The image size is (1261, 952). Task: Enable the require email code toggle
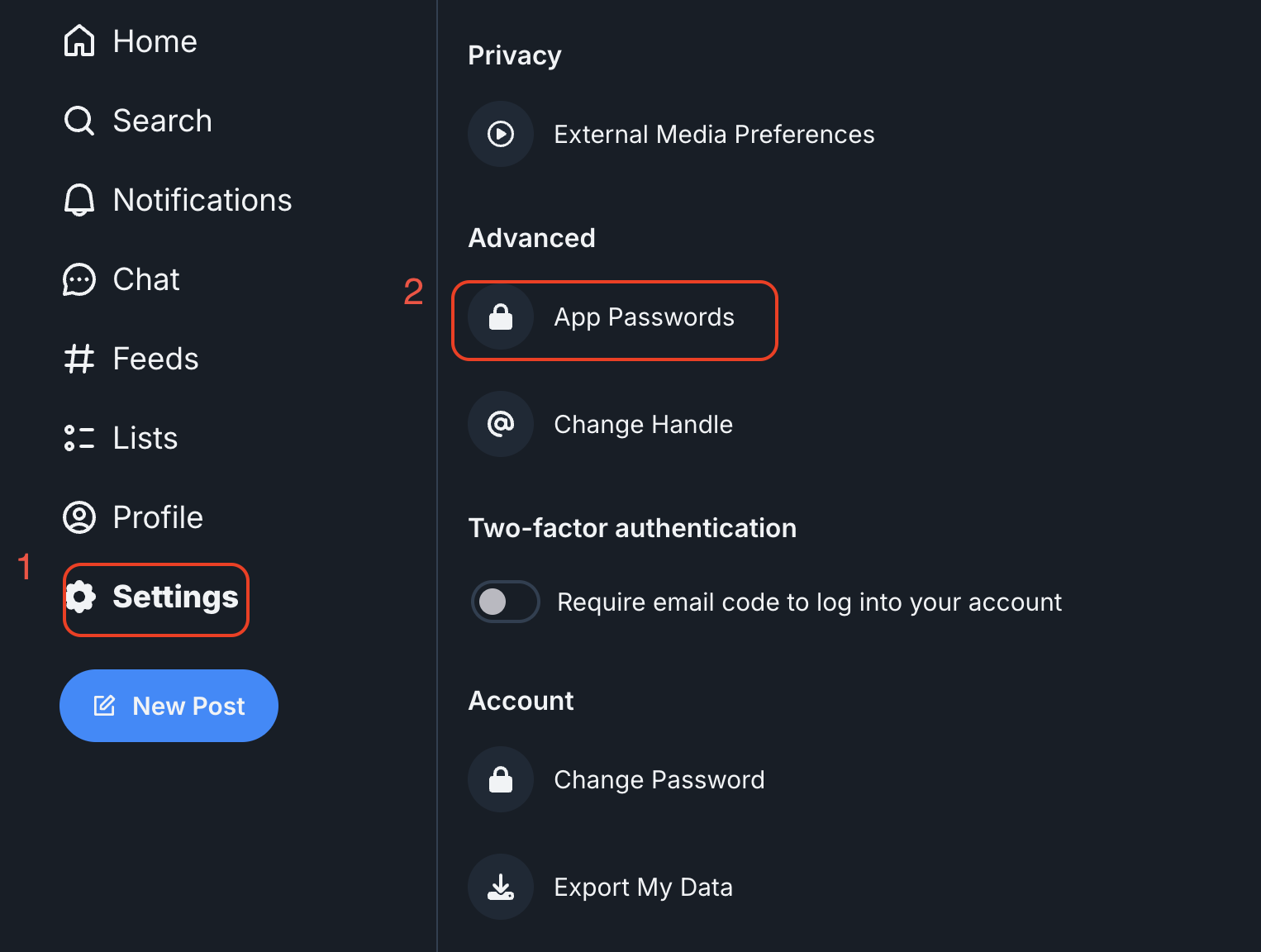pos(506,602)
